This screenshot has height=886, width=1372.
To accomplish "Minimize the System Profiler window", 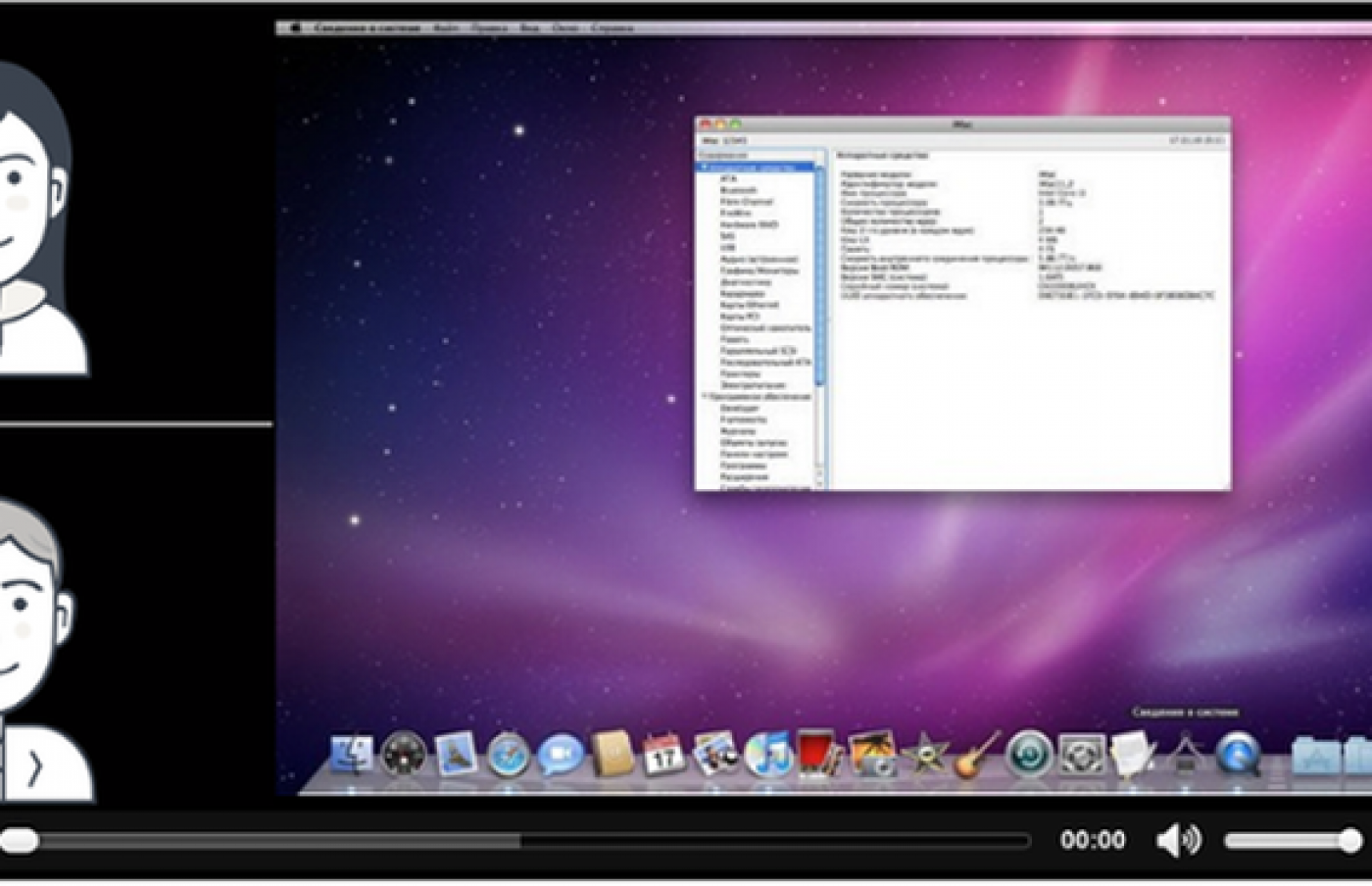I will click(x=721, y=124).
